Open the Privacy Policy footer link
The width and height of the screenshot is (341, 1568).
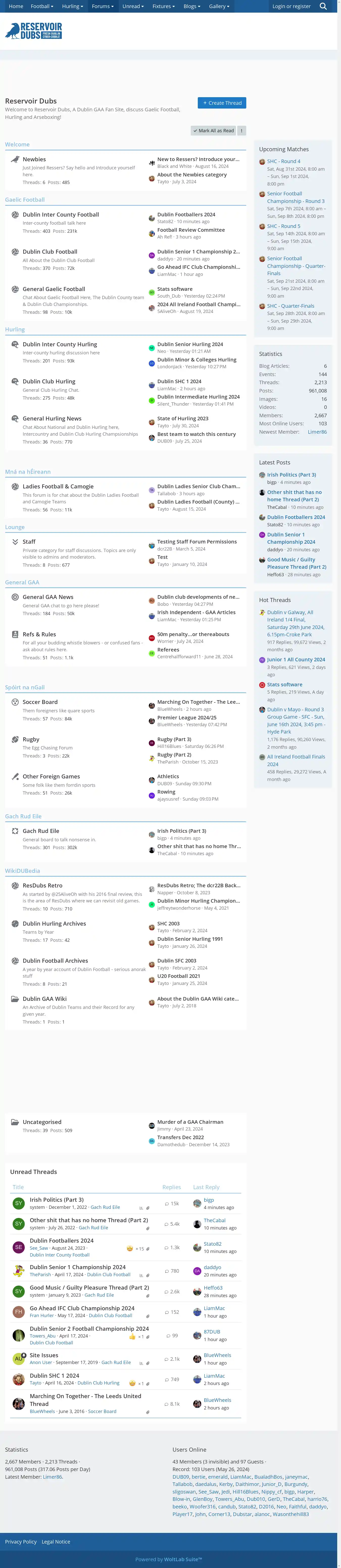pos(21,1542)
